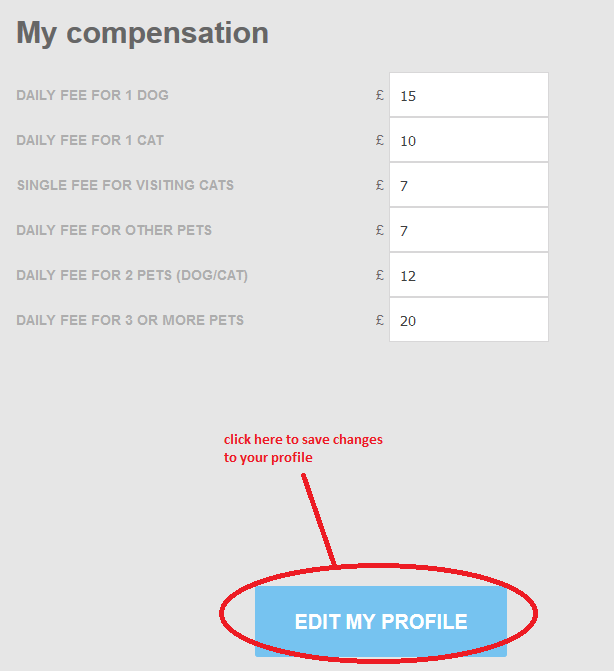Click the pound symbol beside the Visiting Cats fee
The width and height of the screenshot is (614, 671).
(380, 186)
